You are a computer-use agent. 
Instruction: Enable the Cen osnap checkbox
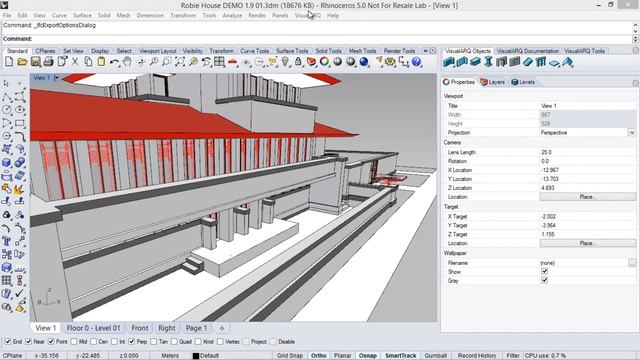point(93,341)
